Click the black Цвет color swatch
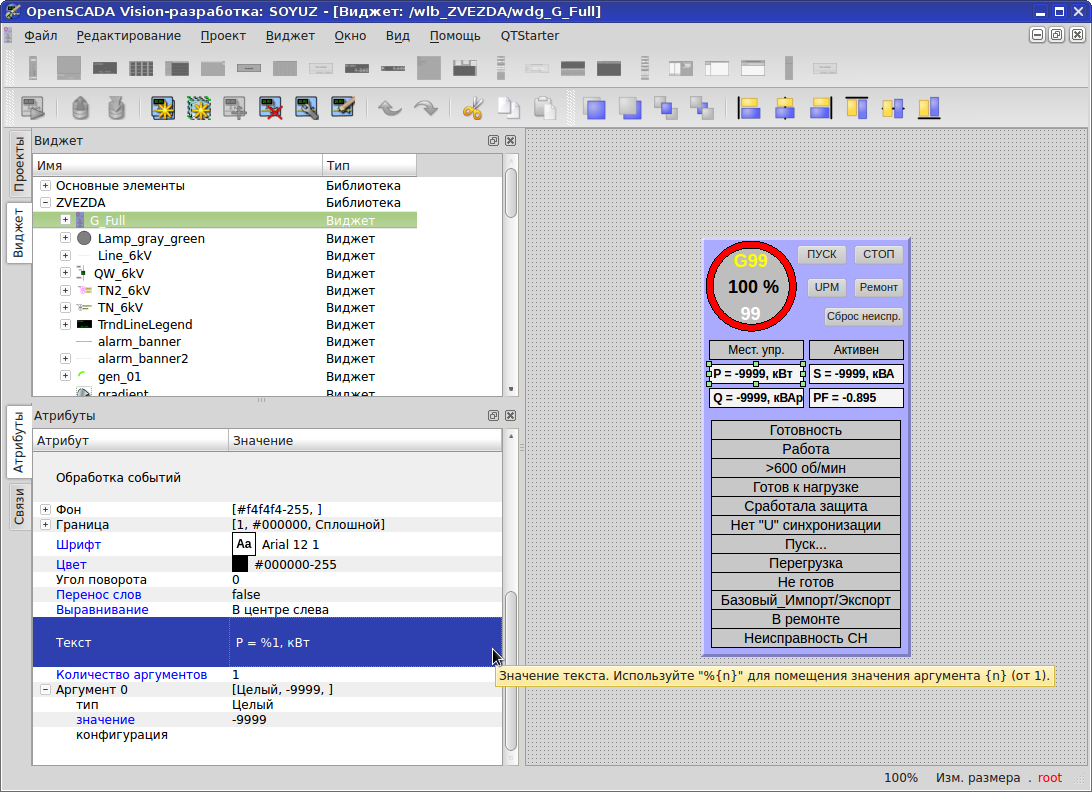Viewport: 1092px width, 792px height. (x=240, y=565)
